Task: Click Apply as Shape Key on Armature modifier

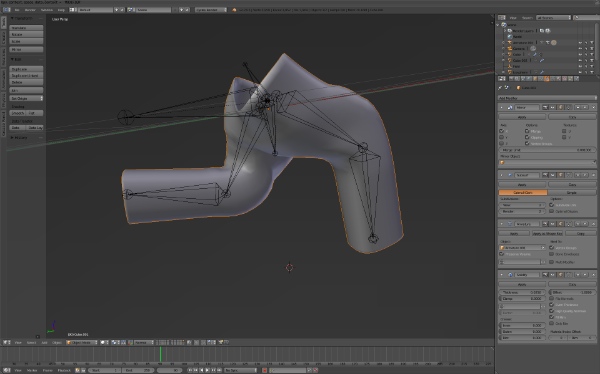Action: [547, 233]
